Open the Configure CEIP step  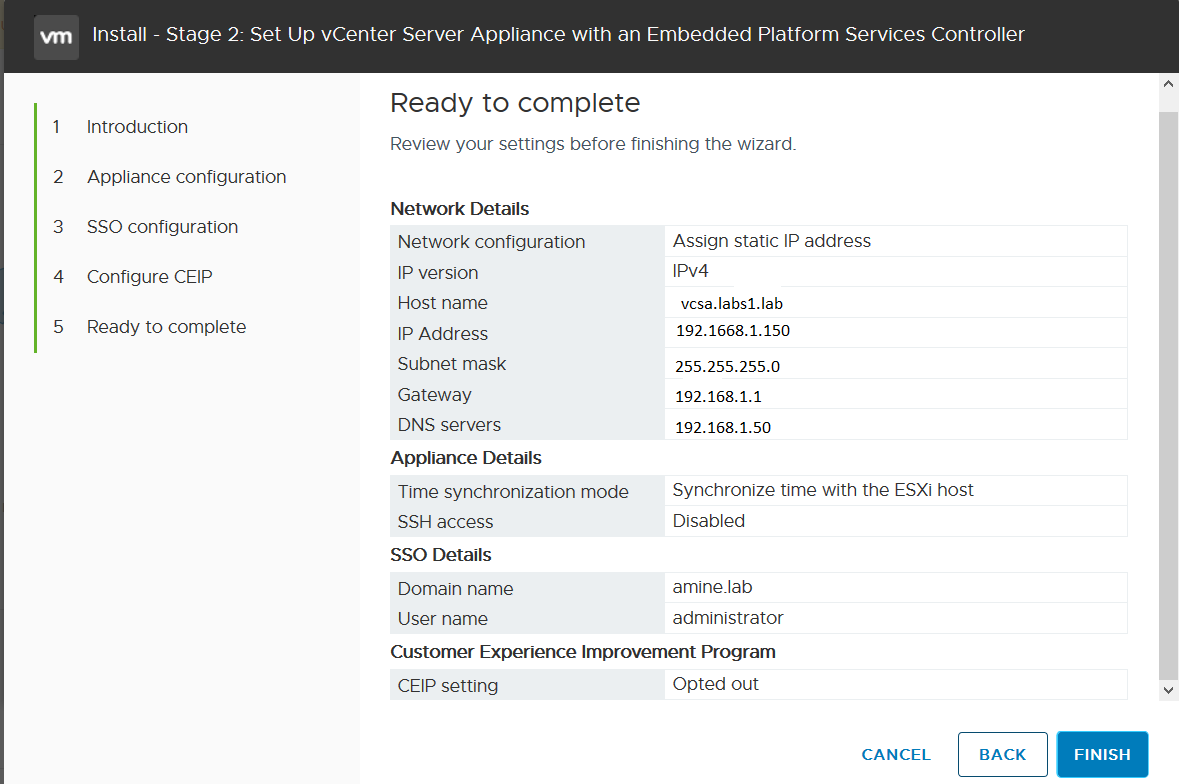(x=149, y=276)
